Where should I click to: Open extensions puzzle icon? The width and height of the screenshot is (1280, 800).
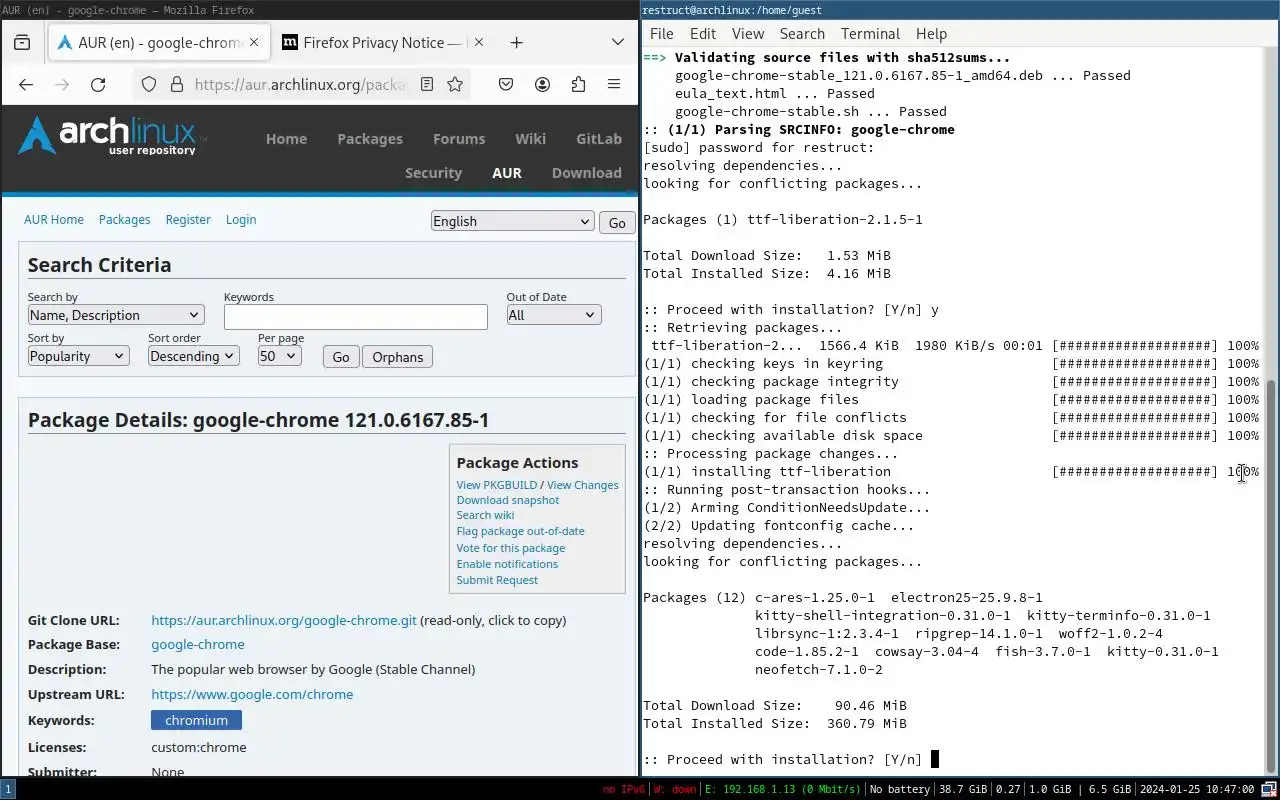(578, 85)
